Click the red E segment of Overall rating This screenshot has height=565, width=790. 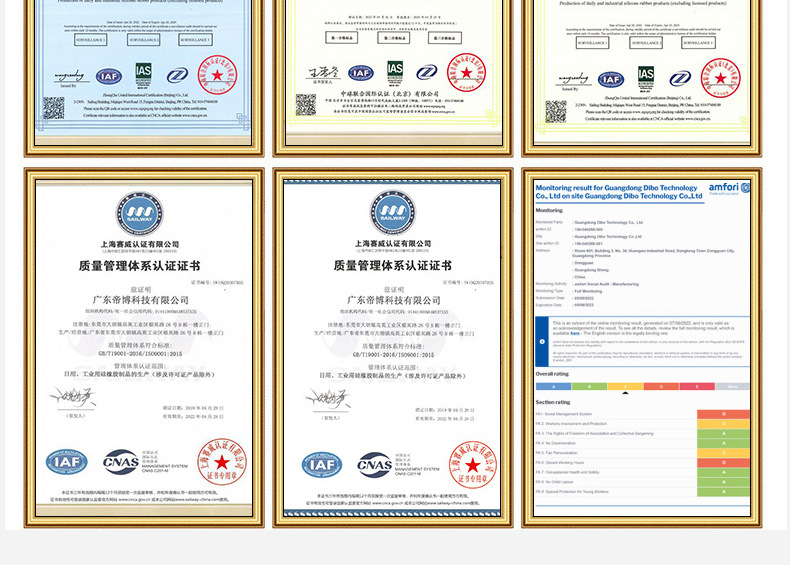697,387
